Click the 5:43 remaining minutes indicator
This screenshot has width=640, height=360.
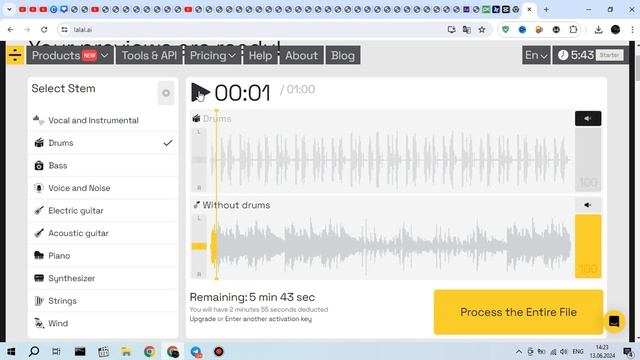point(576,55)
